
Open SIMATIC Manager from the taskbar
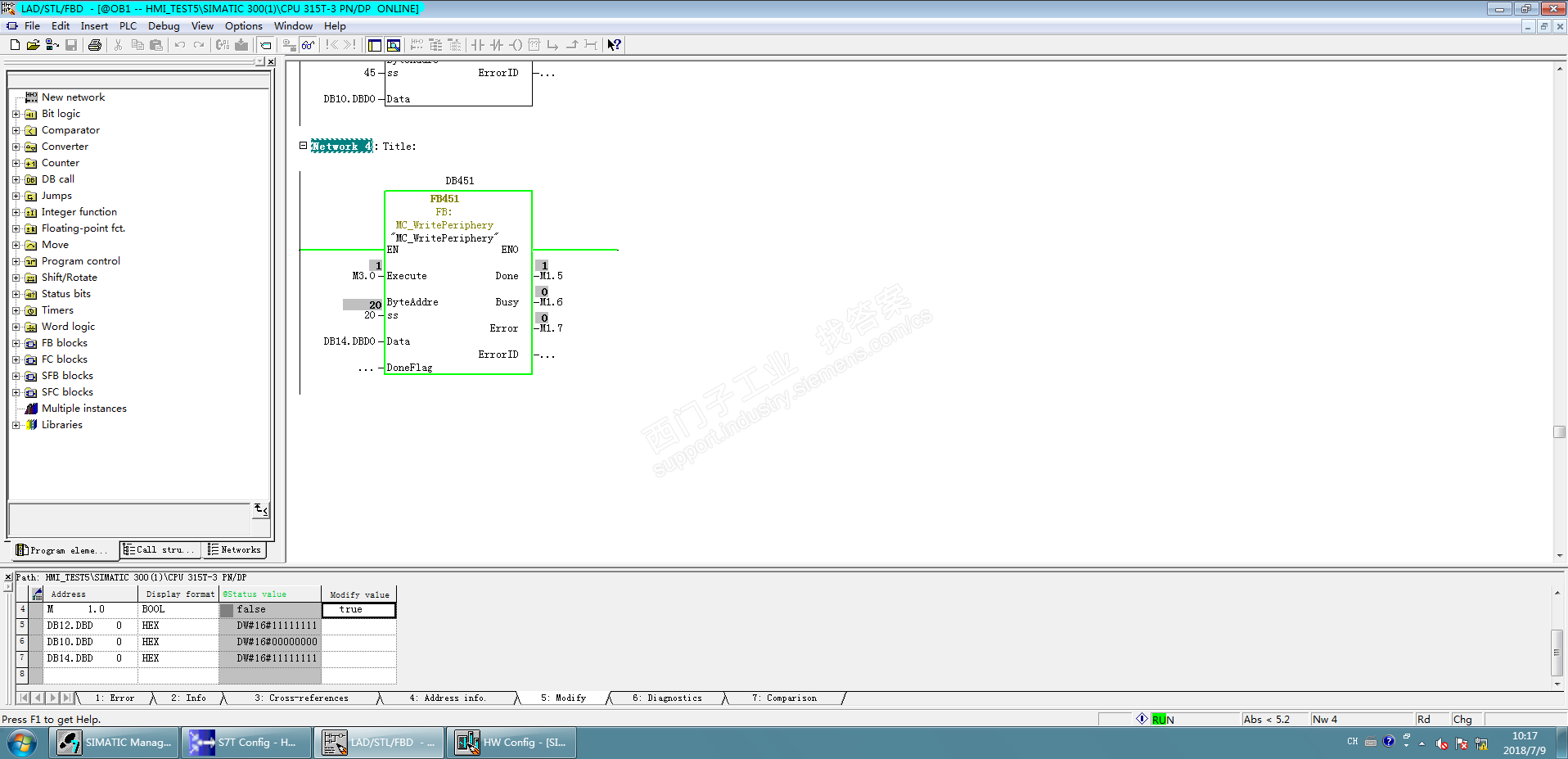tap(115, 743)
